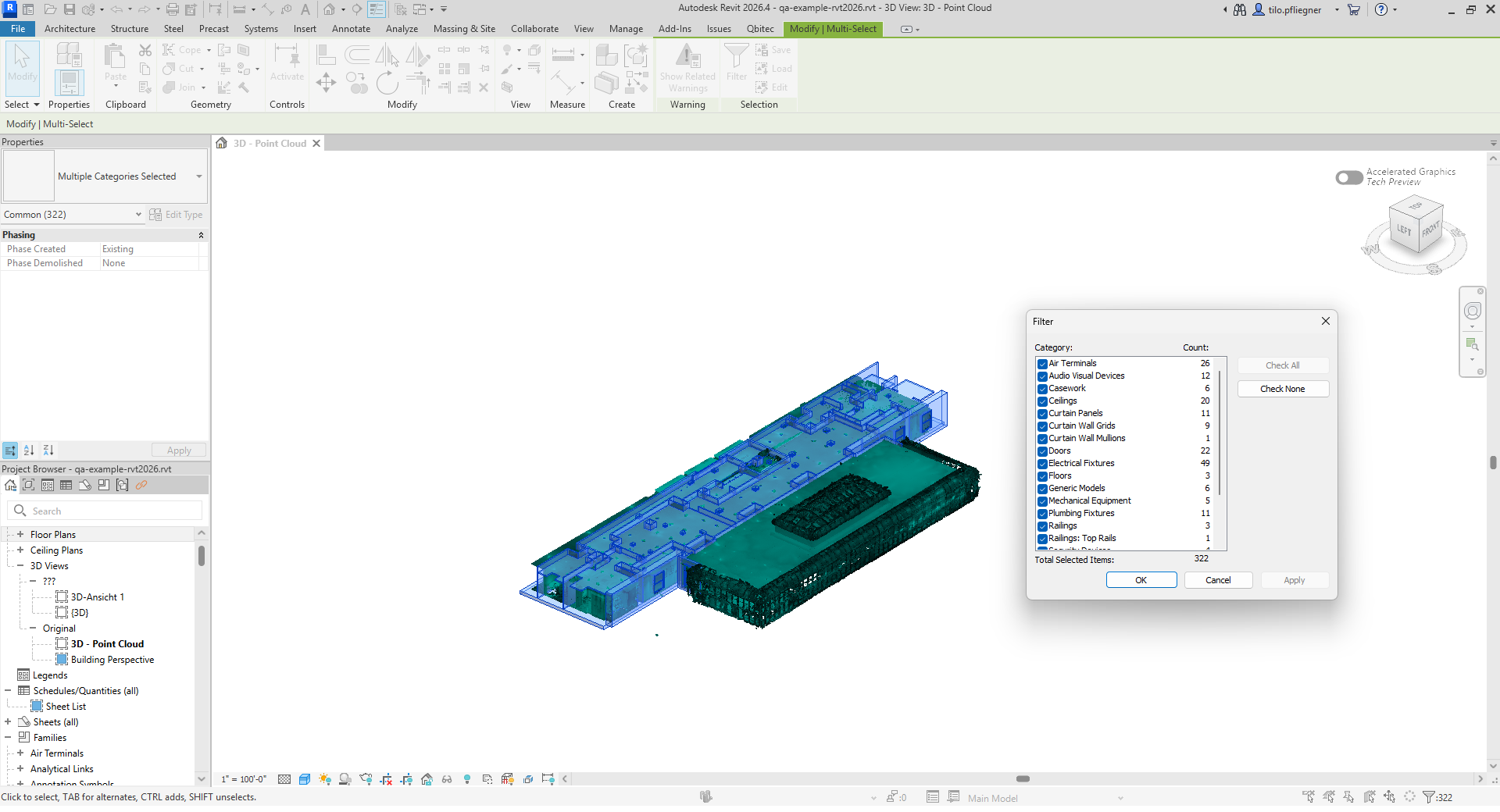1500x812 pixels.
Task: Click Cancel in the Filter dialog
Action: (1218, 580)
